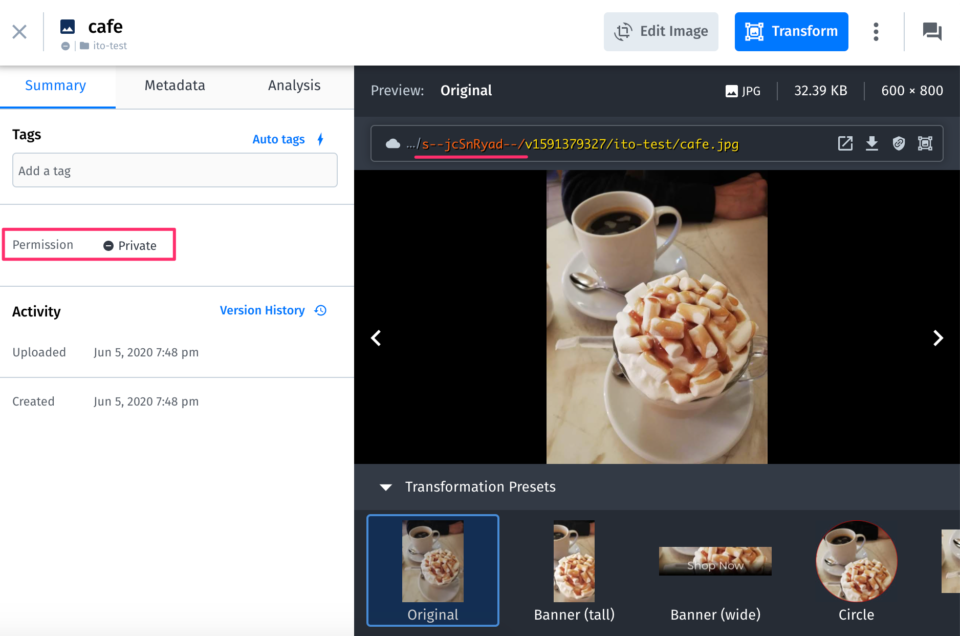
Task: Click the blue Transform button
Action: (791, 31)
